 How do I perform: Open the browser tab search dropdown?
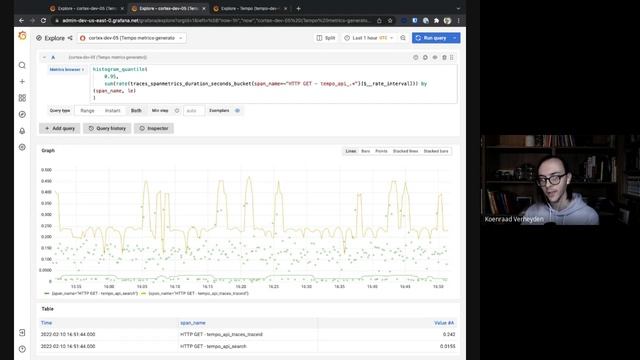458,8
